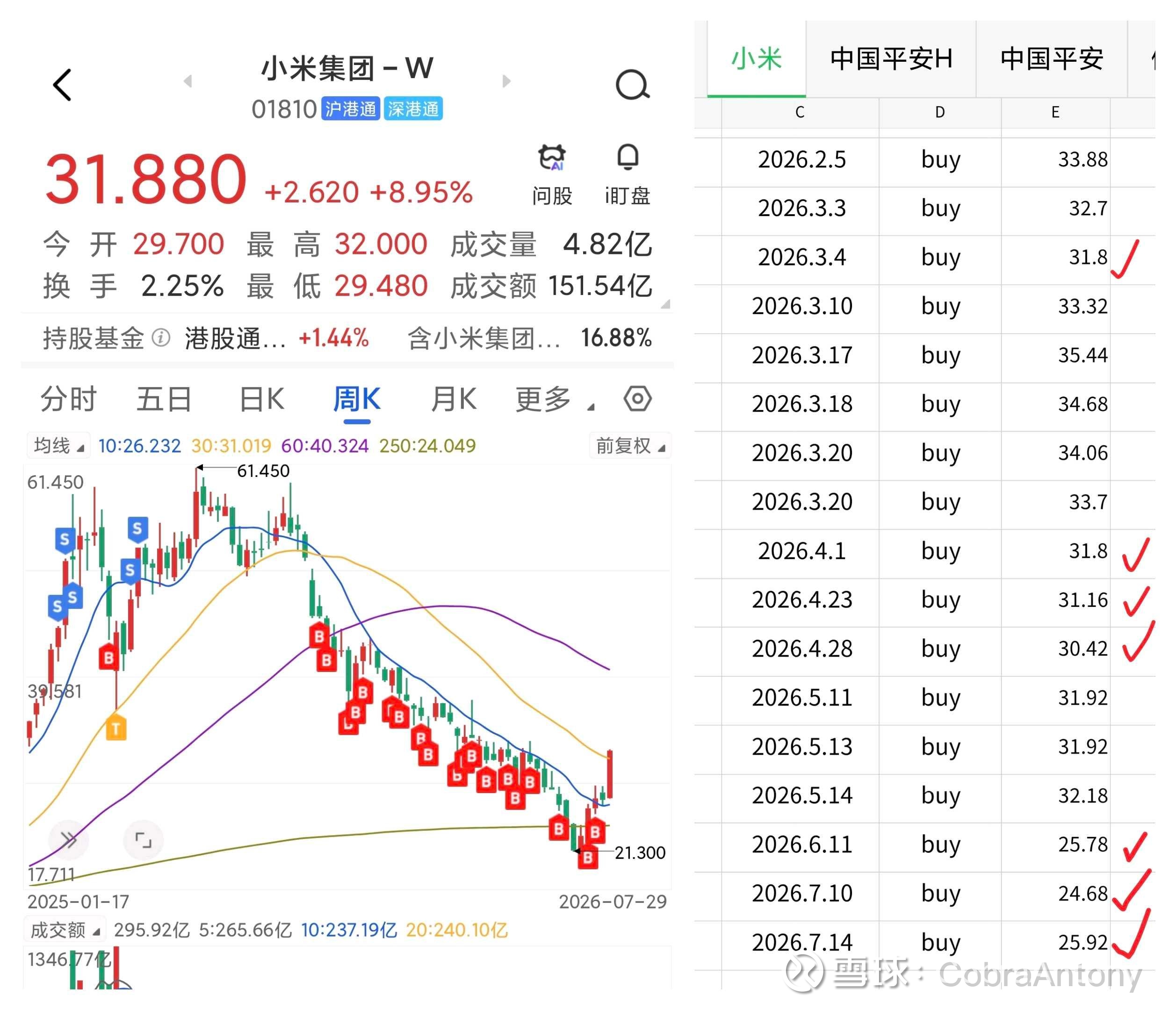Open the search magnifier icon
Viewport: 1176px width, 1010px height.
click(x=632, y=86)
